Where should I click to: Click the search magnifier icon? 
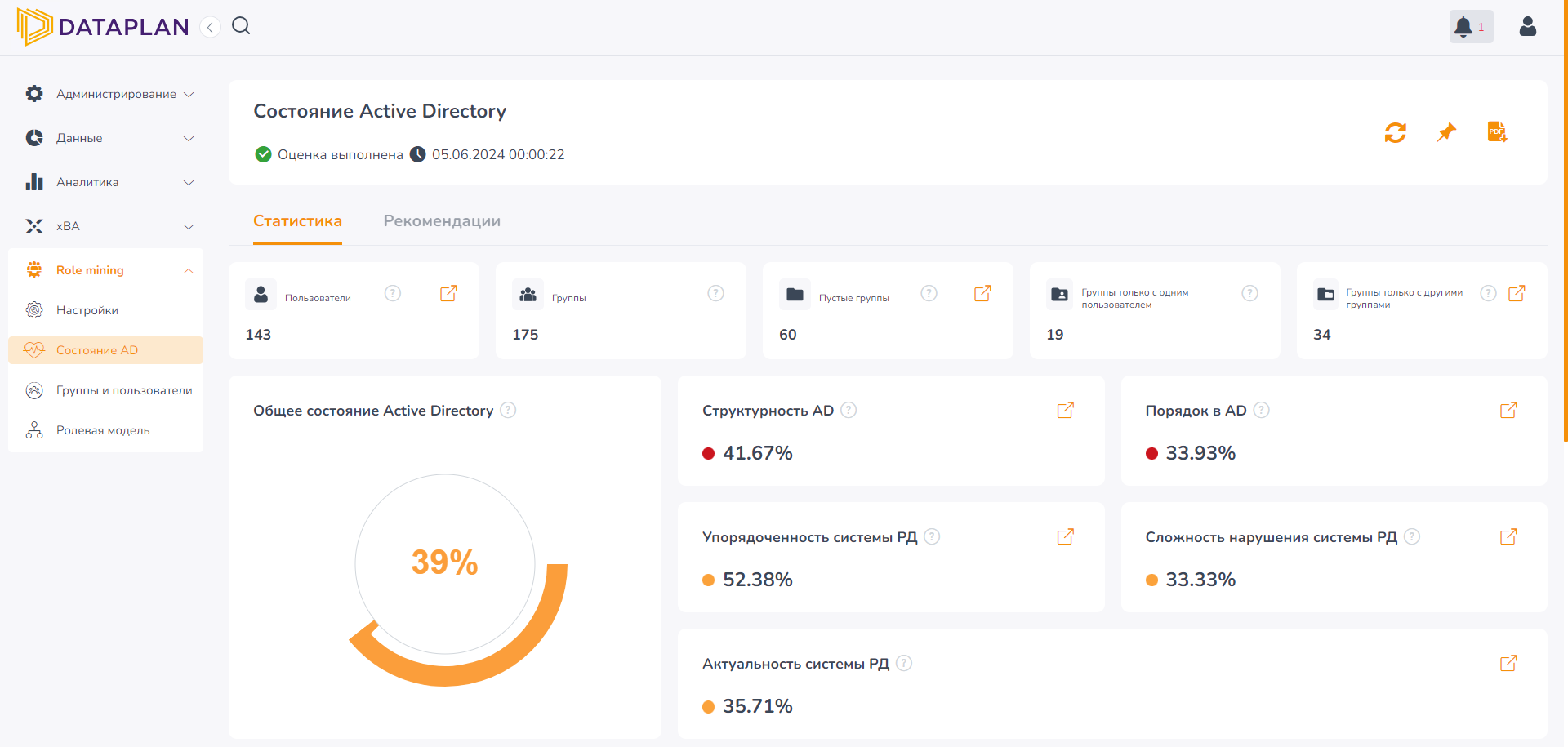(241, 26)
